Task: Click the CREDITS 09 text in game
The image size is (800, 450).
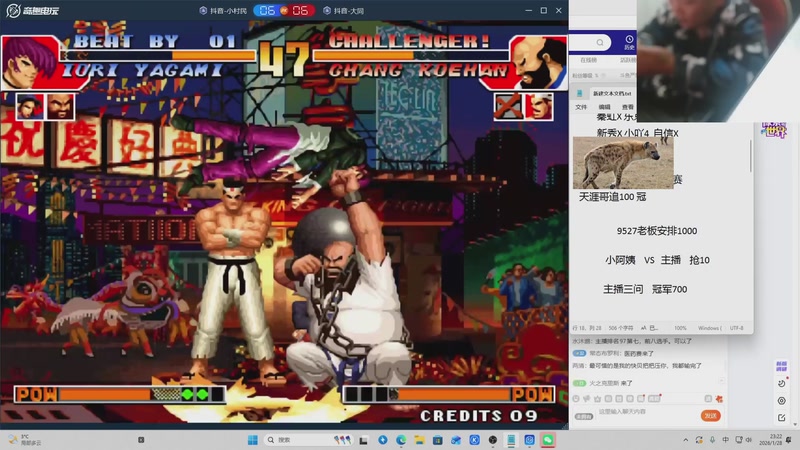Action: point(479,416)
